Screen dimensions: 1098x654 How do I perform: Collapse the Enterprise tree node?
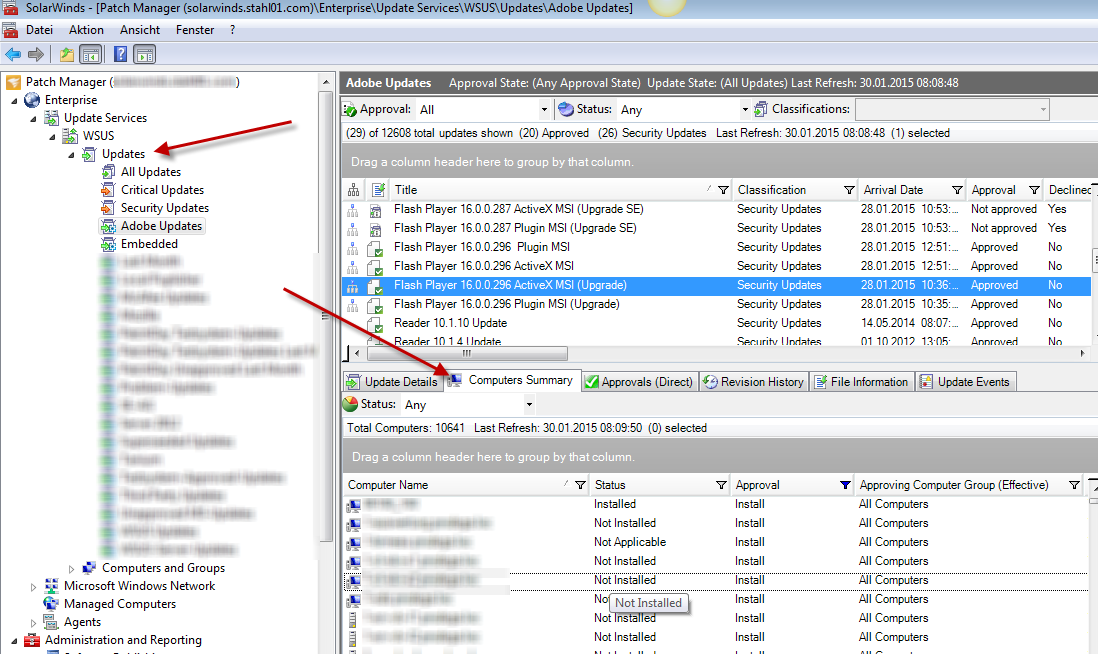pyautogui.click(x=15, y=101)
